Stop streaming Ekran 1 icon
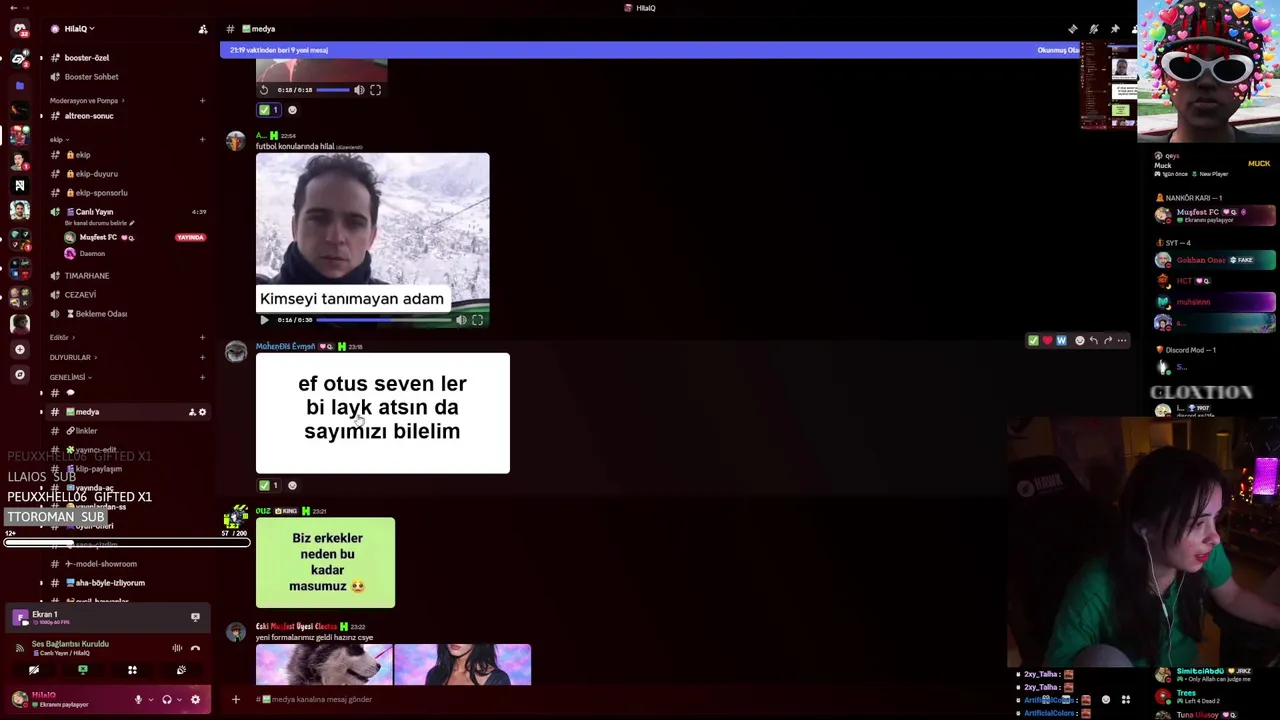 click(195, 617)
